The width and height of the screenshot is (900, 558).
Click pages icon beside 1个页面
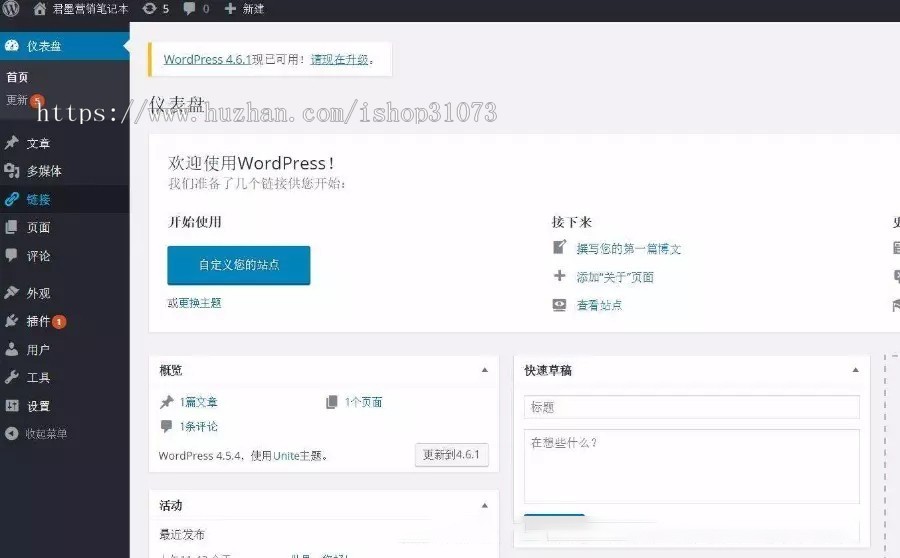(x=332, y=402)
